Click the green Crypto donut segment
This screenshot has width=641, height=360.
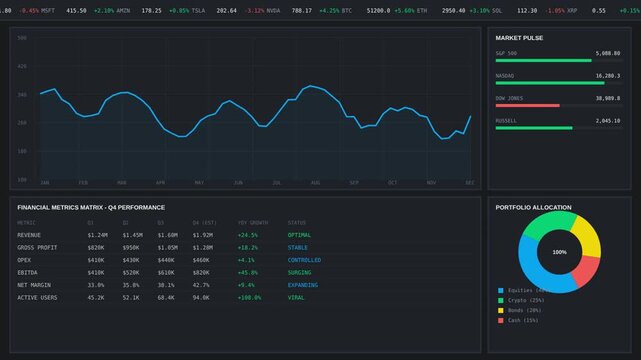550,222
